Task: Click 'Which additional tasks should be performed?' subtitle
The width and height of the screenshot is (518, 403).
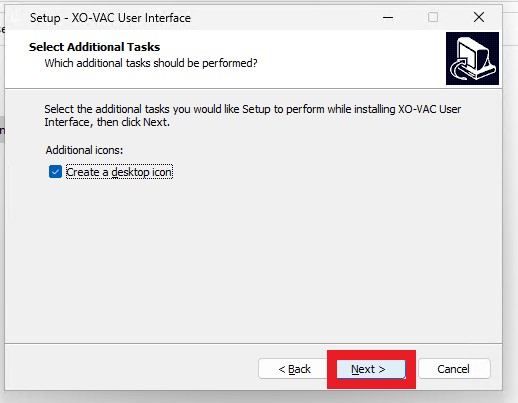Action: pyautogui.click(x=151, y=63)
